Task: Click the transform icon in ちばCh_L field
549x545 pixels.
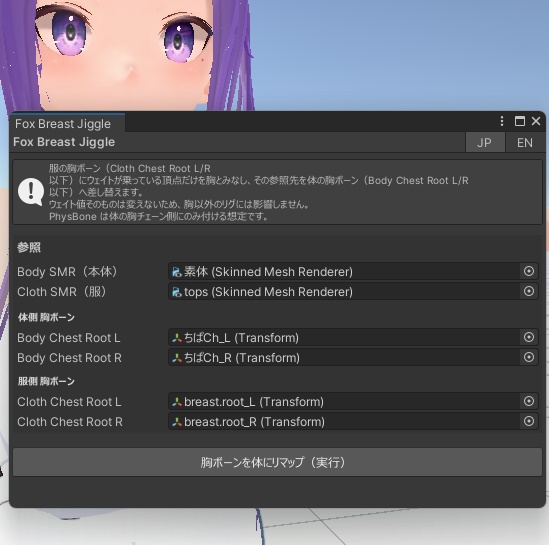Action: [176, 338]
